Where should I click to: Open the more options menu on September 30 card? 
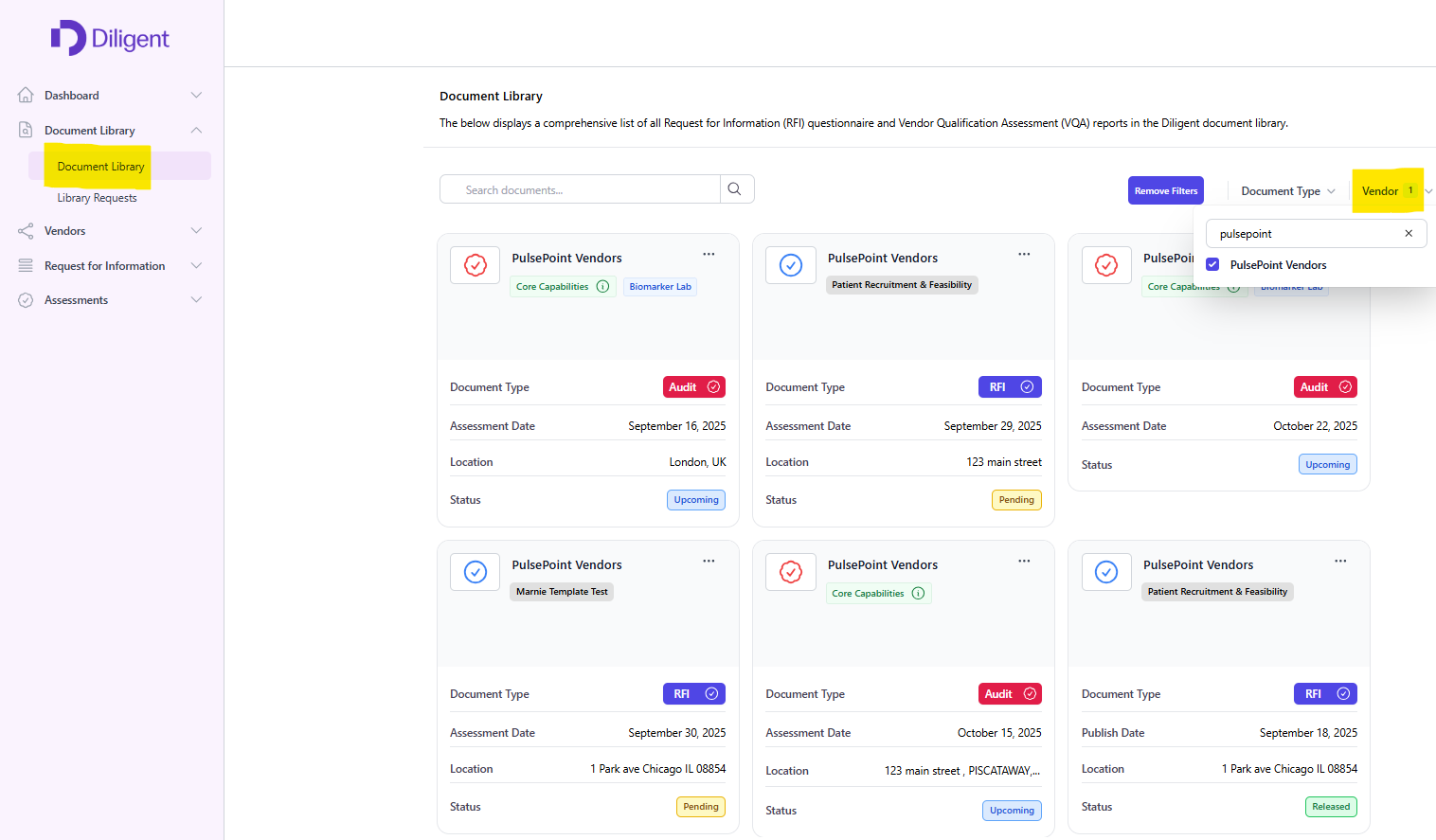709,561
